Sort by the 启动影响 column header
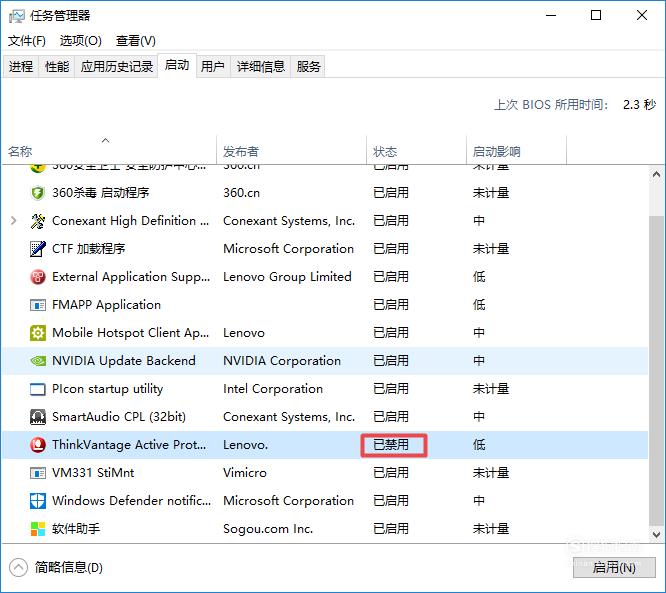The width and height of the screenshot is (666, 593). [516, 151]
